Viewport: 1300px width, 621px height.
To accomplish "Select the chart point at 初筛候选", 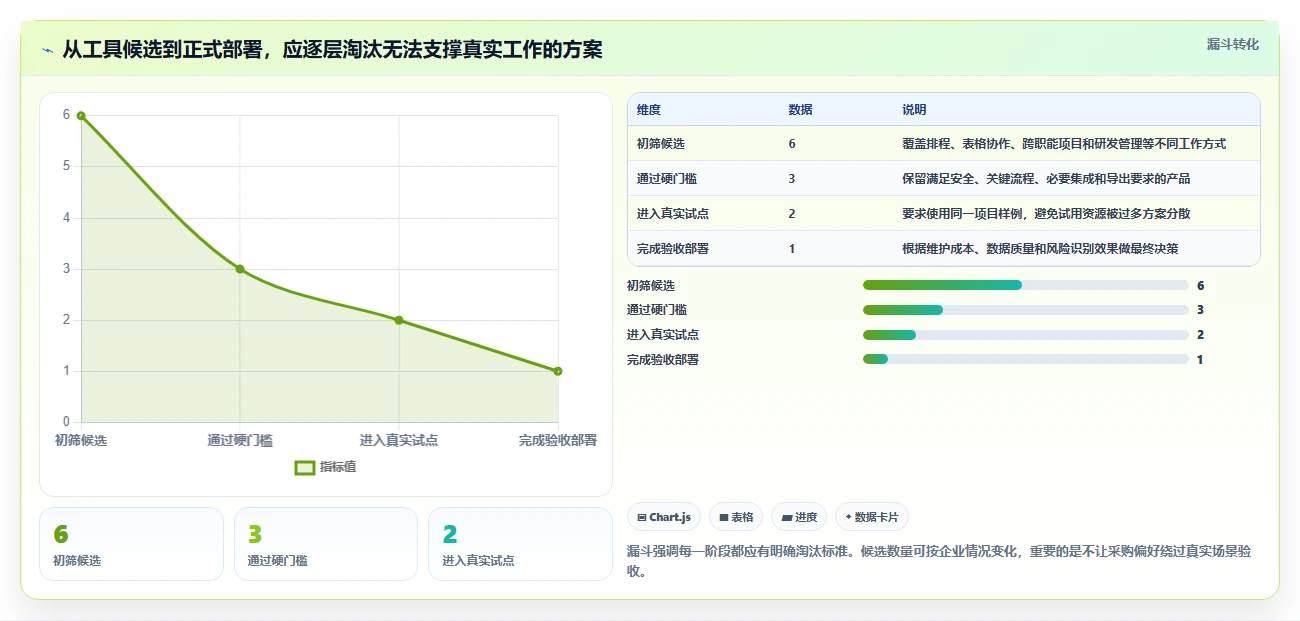I will pos(81,115).
